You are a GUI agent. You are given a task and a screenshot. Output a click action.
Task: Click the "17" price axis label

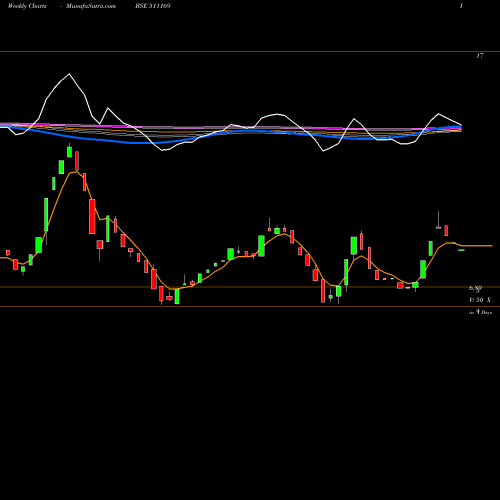point(480,56)
